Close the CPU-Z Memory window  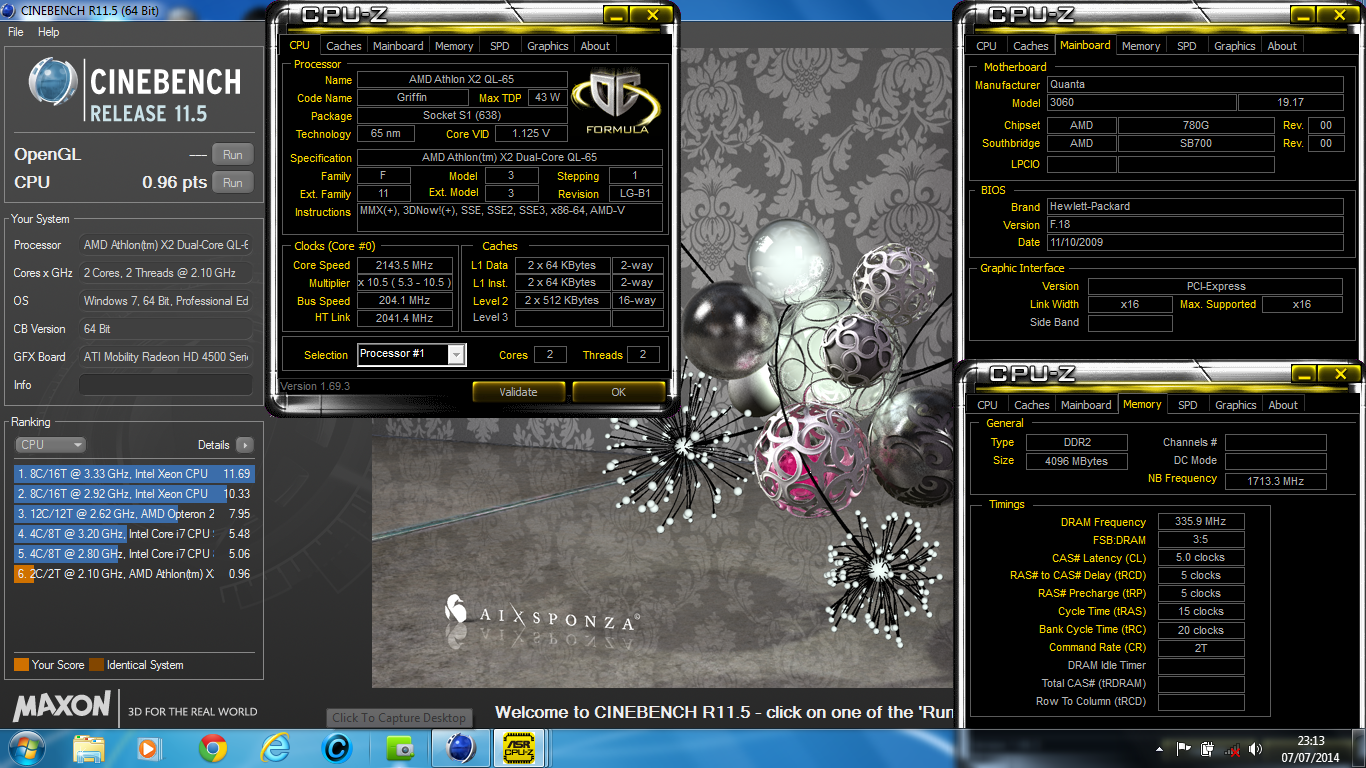click(1339, 374)
